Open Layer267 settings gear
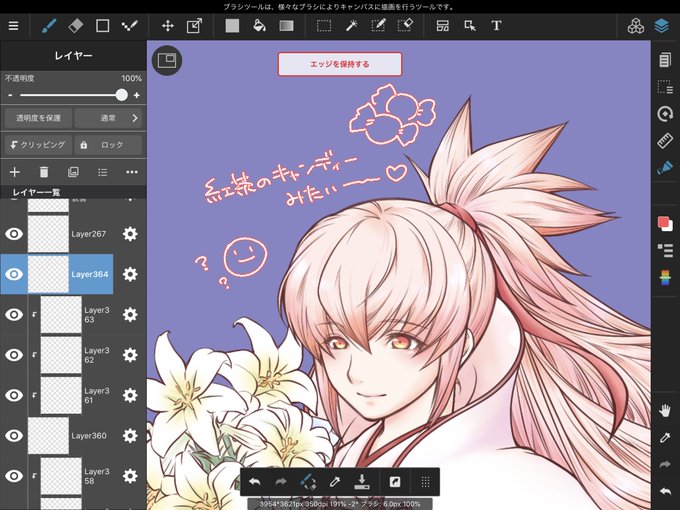 click(x=130, y=234)
